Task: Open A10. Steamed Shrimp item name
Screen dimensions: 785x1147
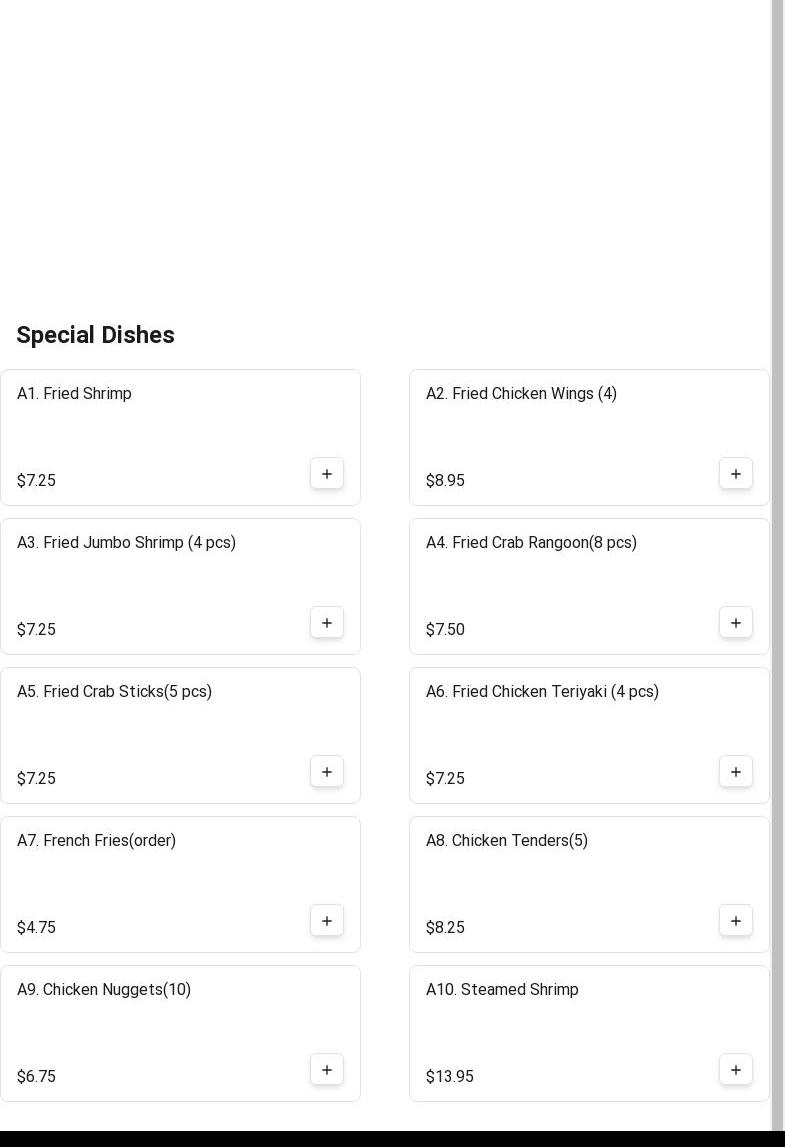Action: pyautogui.click(x=502, y=990)
